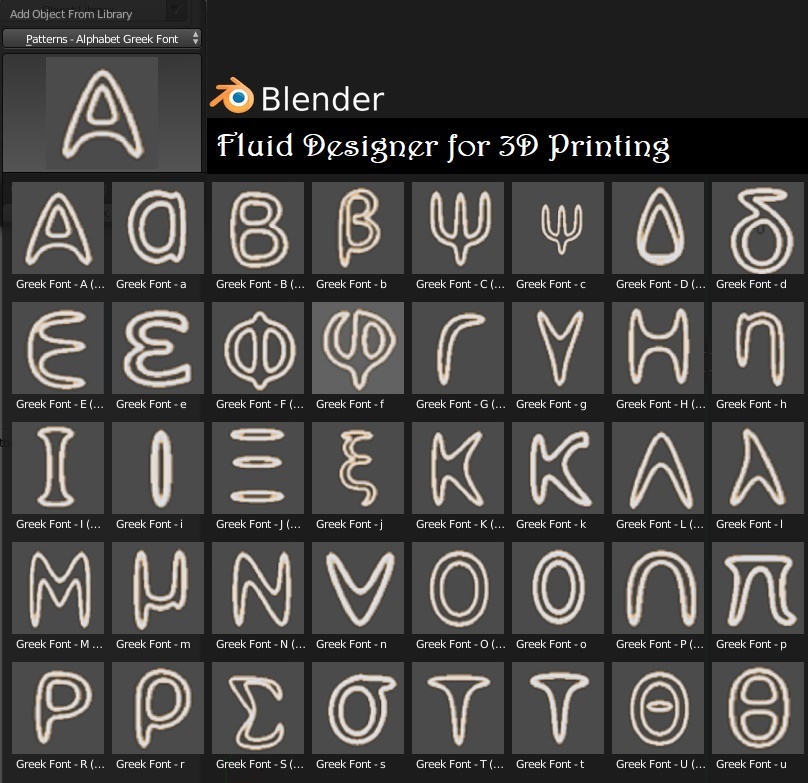808x783 pixels.
Task: Select the highlighted Greek Font - f phi icon
Action: [x=358, y=348]
